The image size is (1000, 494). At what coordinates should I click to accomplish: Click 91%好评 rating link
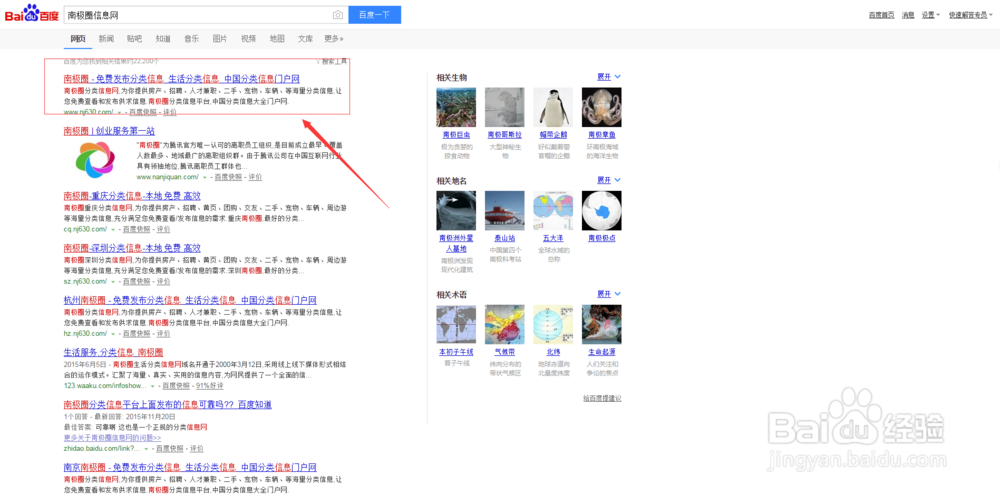click(x=209, y=386)
